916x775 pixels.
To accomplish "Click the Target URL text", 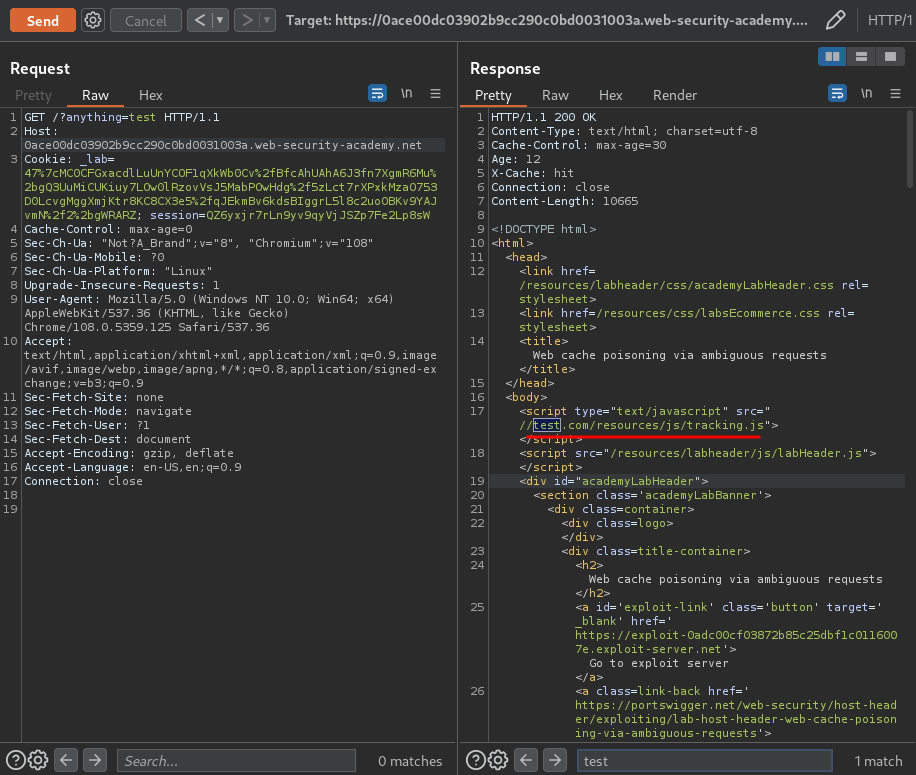I will [546, 20].
